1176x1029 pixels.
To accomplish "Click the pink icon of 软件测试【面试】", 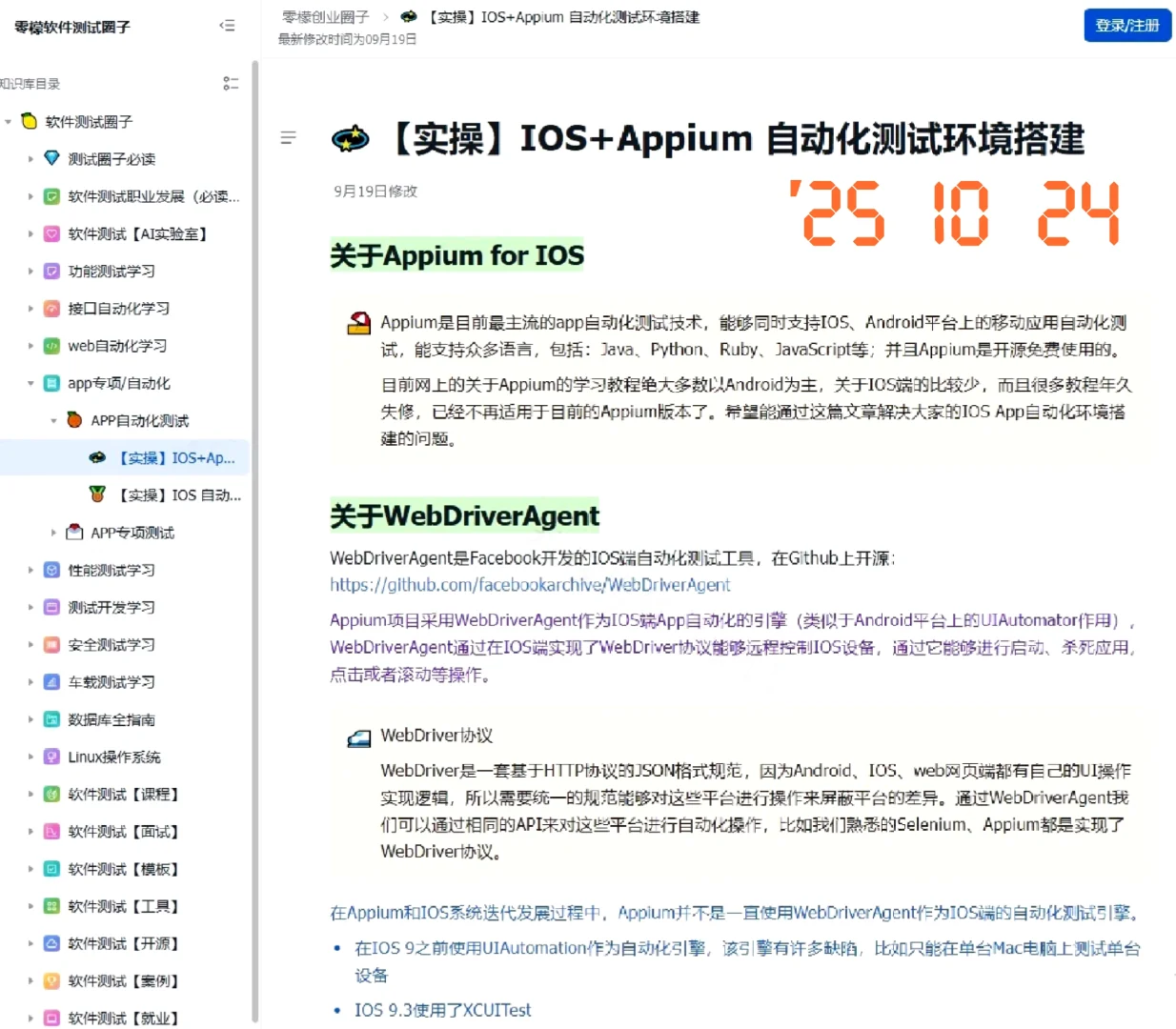I will click(52, 831).
